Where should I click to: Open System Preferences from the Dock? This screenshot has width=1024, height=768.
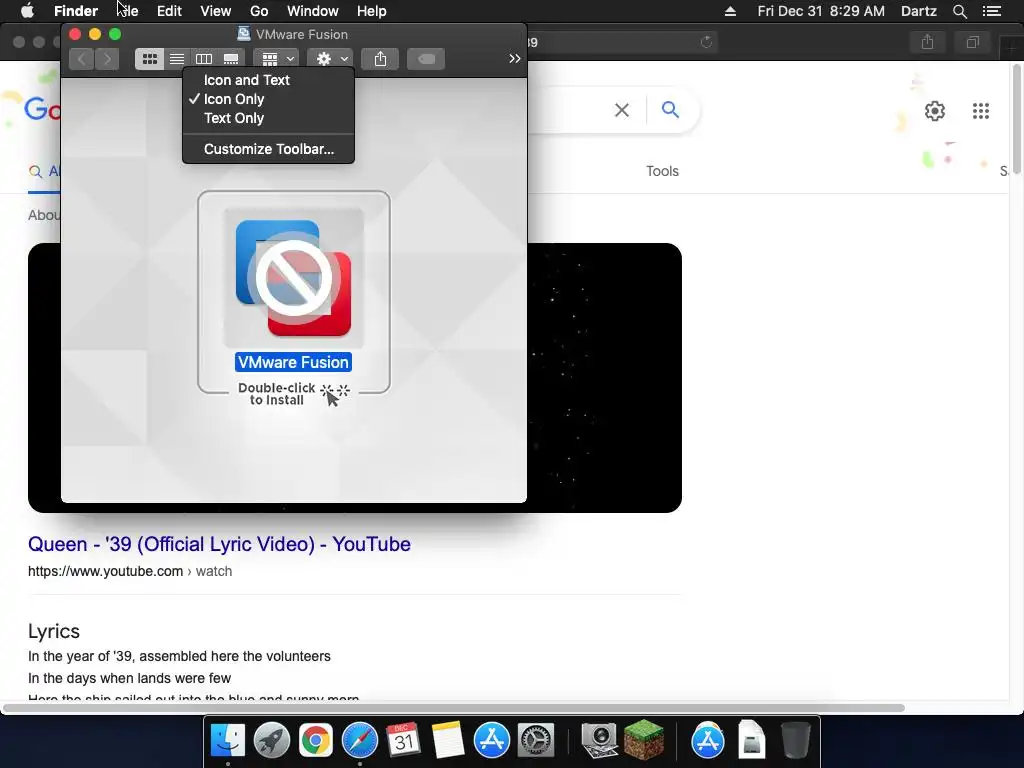pyautogui.click(x=536, y=741)
